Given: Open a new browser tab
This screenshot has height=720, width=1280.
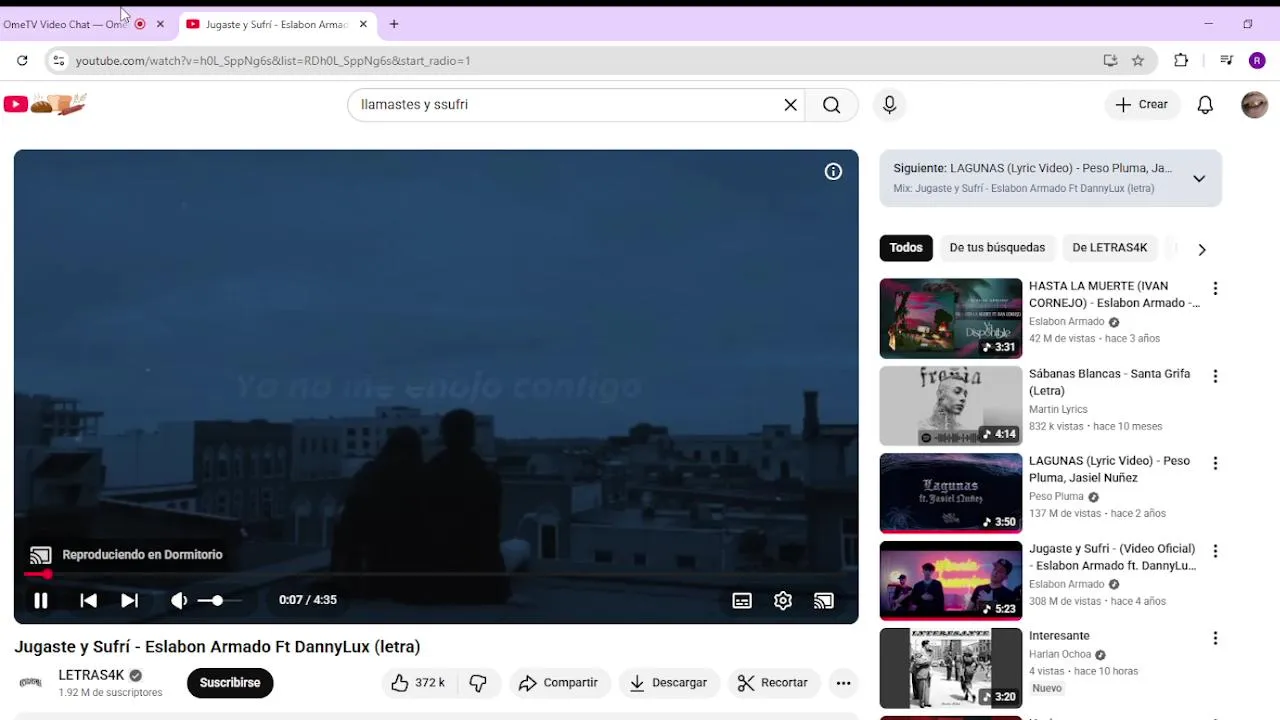Looking at the screenshot, I should click(394, 24).
